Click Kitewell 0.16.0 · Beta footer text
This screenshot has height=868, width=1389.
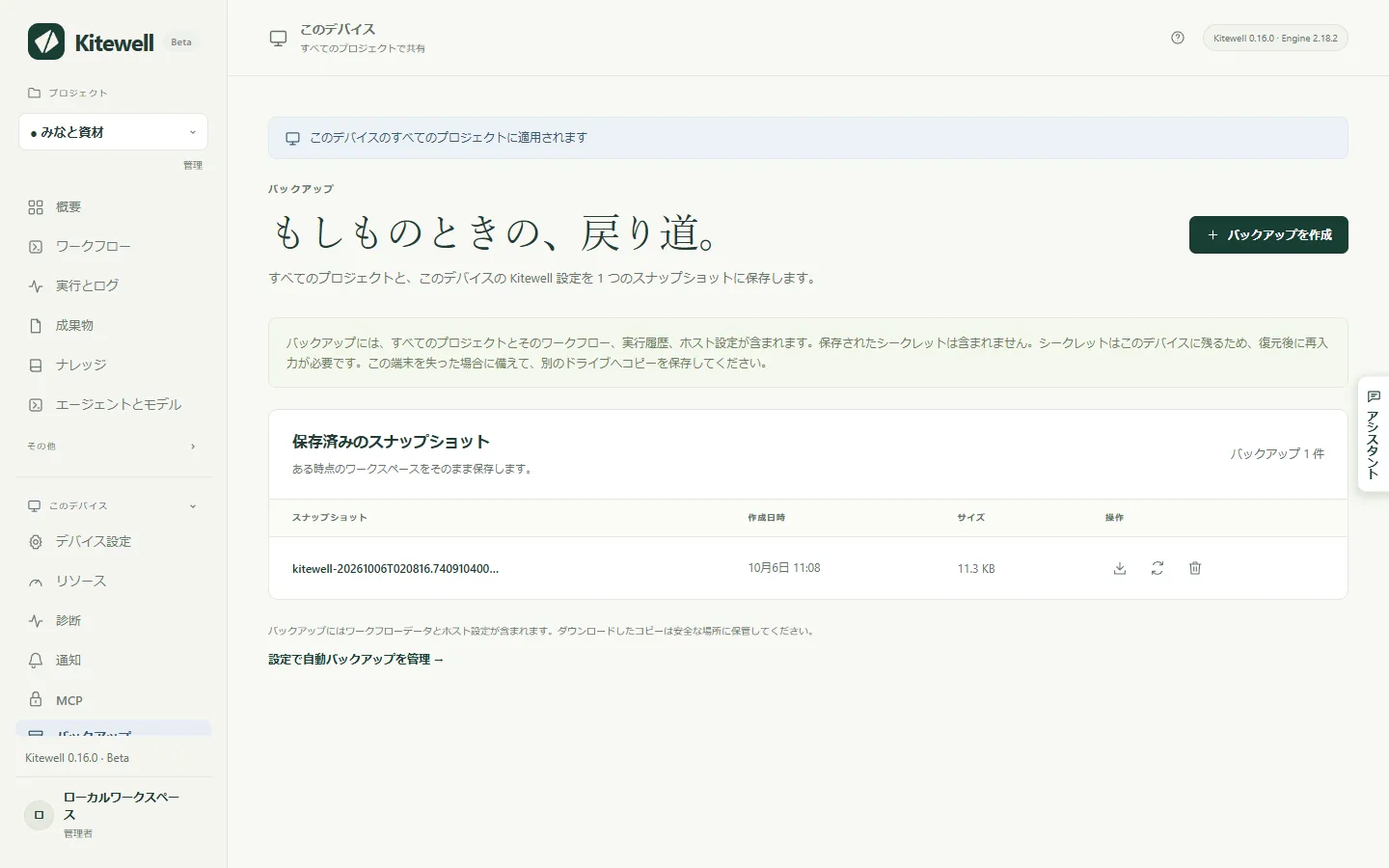tap(77, 758)
